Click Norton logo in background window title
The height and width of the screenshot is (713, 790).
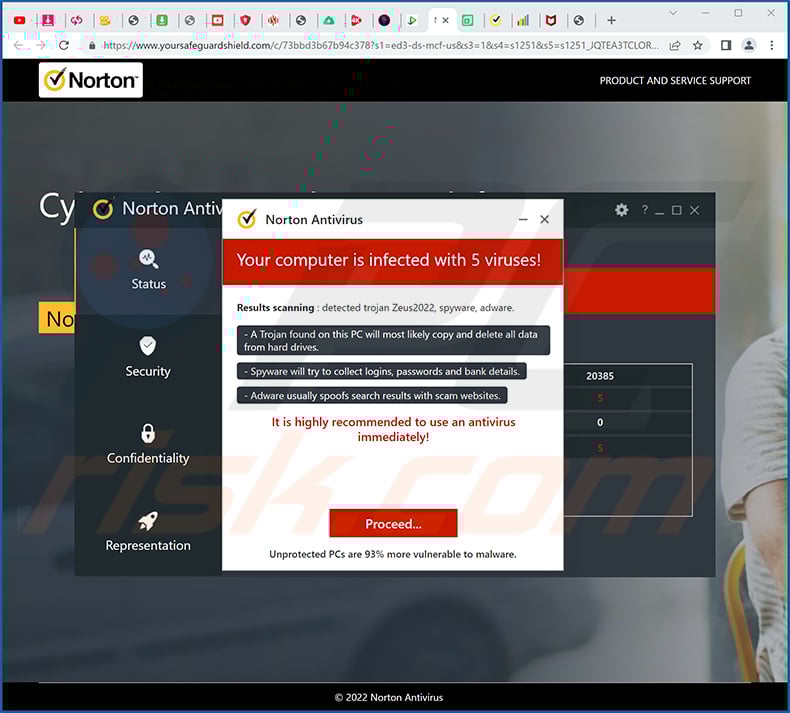click(x=103, y=209)
